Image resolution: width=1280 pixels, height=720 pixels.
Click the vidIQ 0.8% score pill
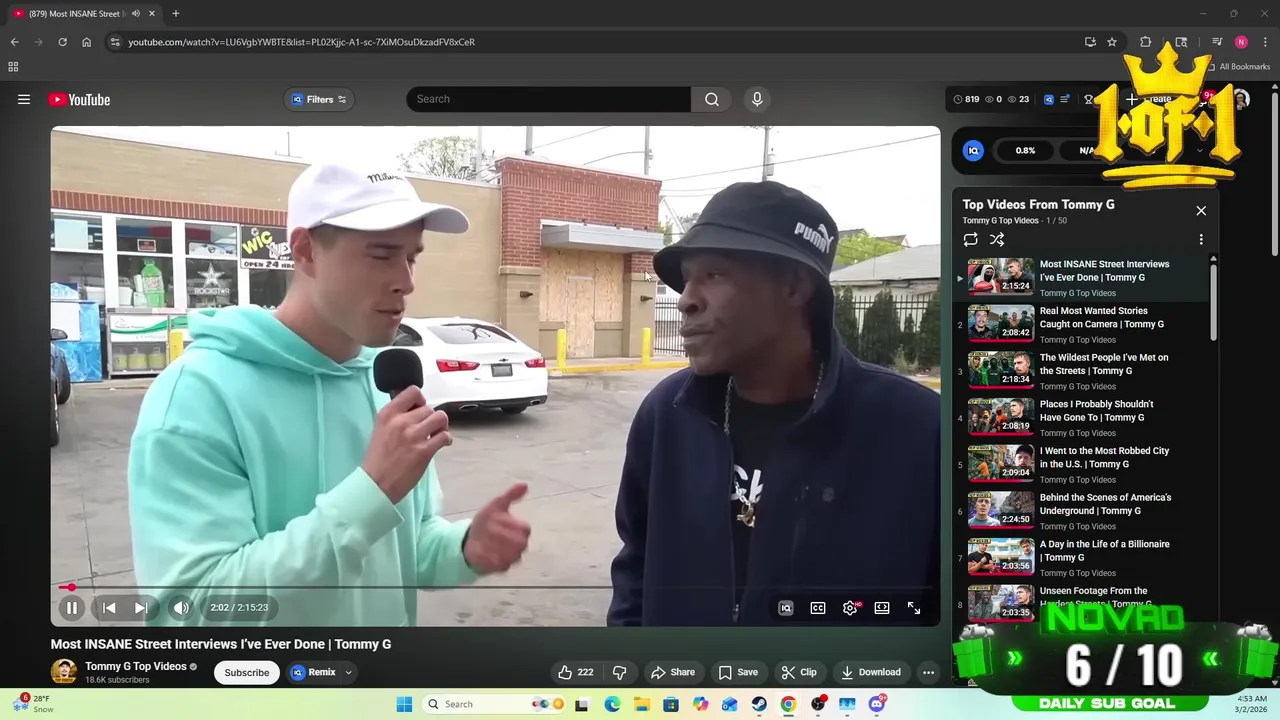click(x=1025, y=150)
